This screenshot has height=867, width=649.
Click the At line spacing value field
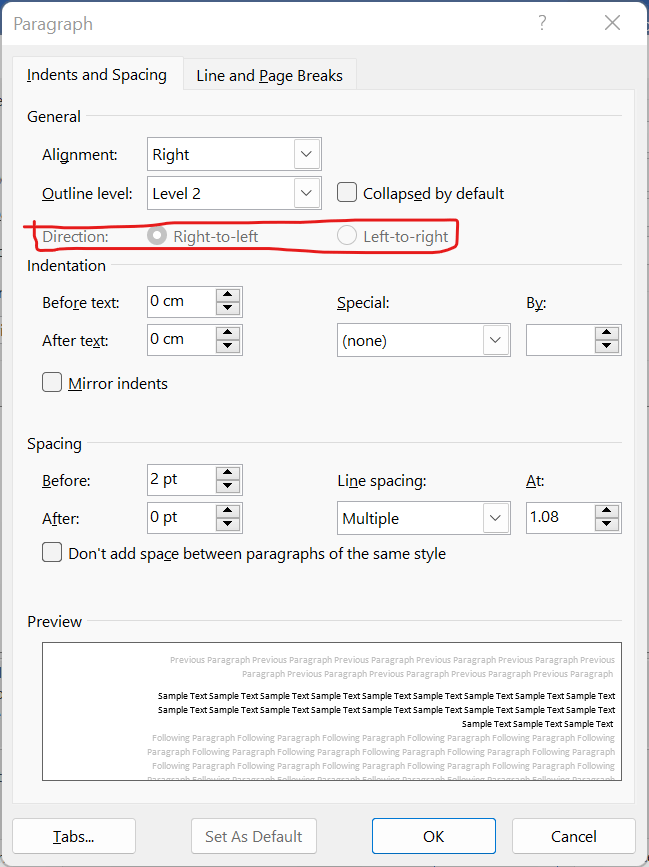560,518
